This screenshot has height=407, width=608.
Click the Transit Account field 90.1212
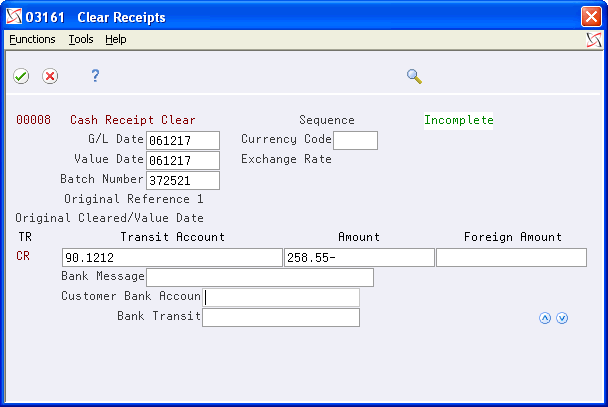tap(172, 257)
